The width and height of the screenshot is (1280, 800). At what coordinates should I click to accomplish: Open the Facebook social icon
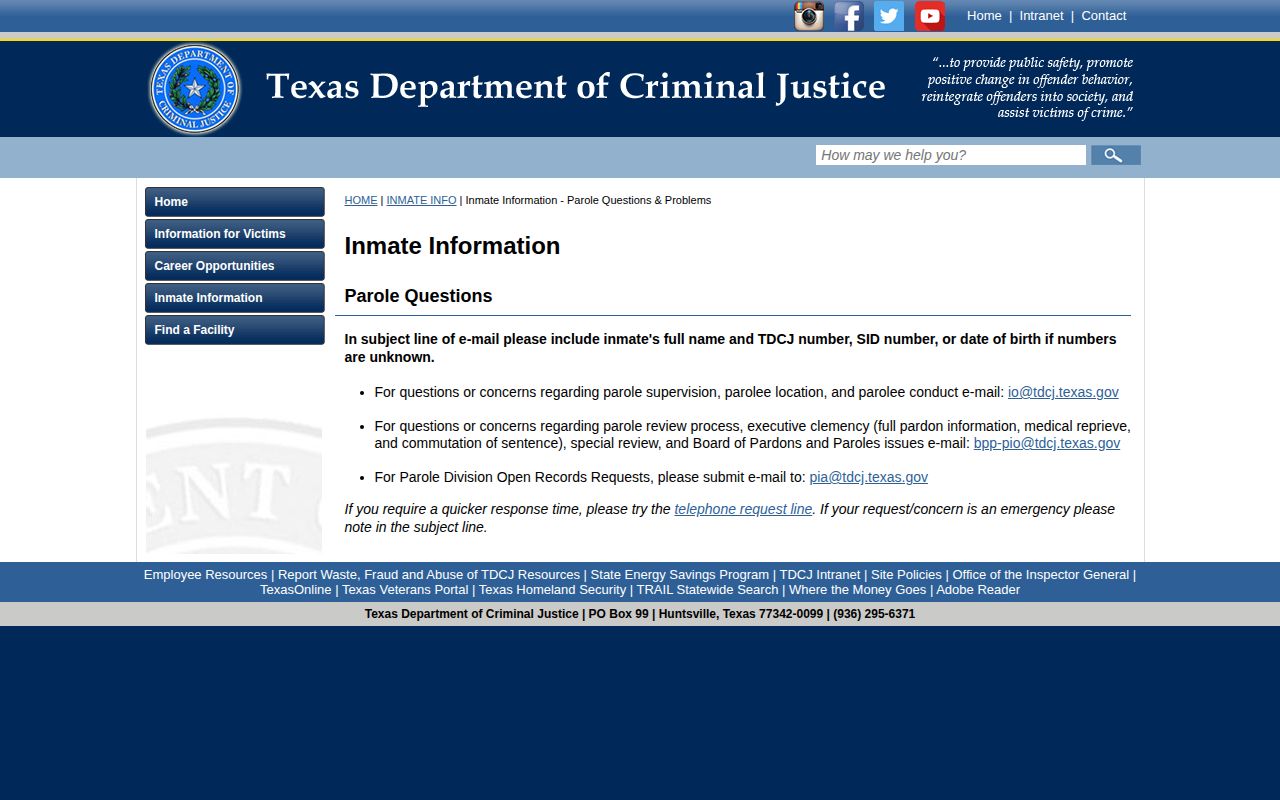point(849,16)
